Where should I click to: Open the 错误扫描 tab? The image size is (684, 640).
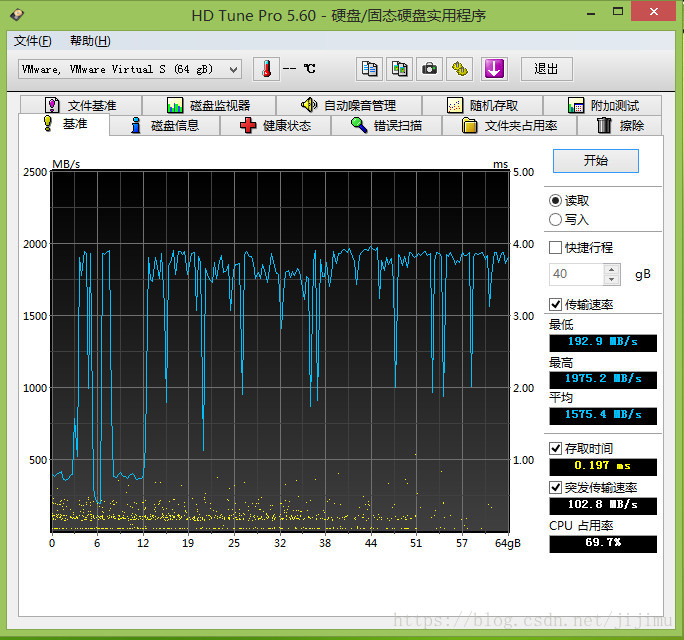(x=386, y=126)
